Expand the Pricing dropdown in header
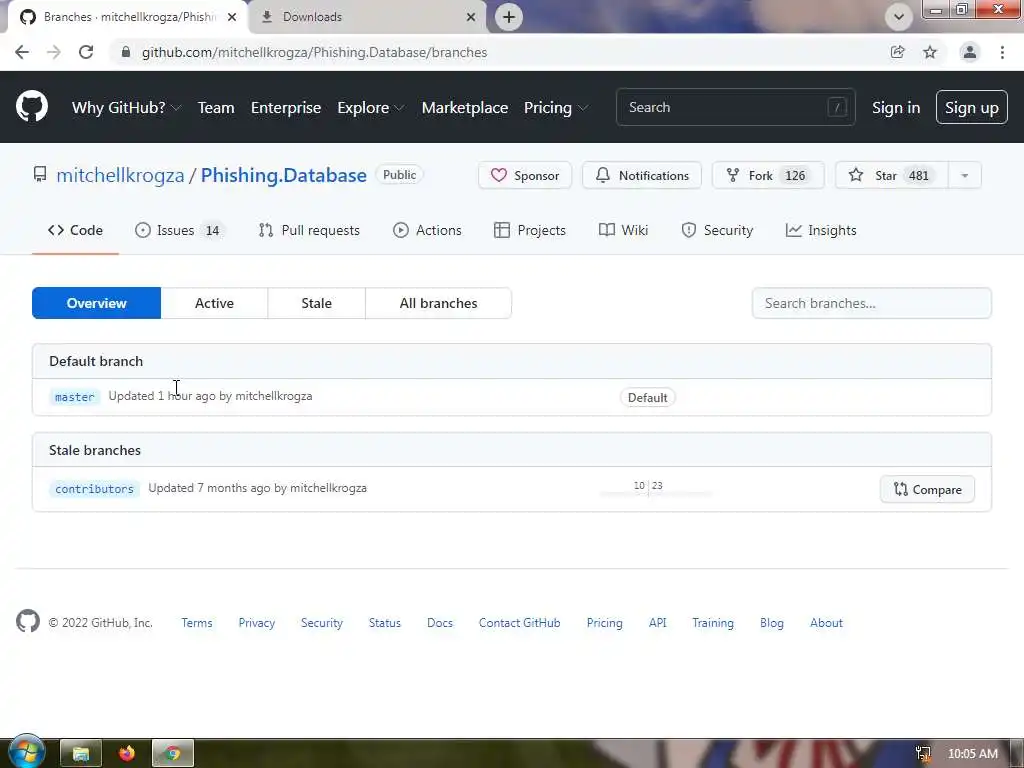1024x768 pixels. pyautogui.click(x=555, y=108)
